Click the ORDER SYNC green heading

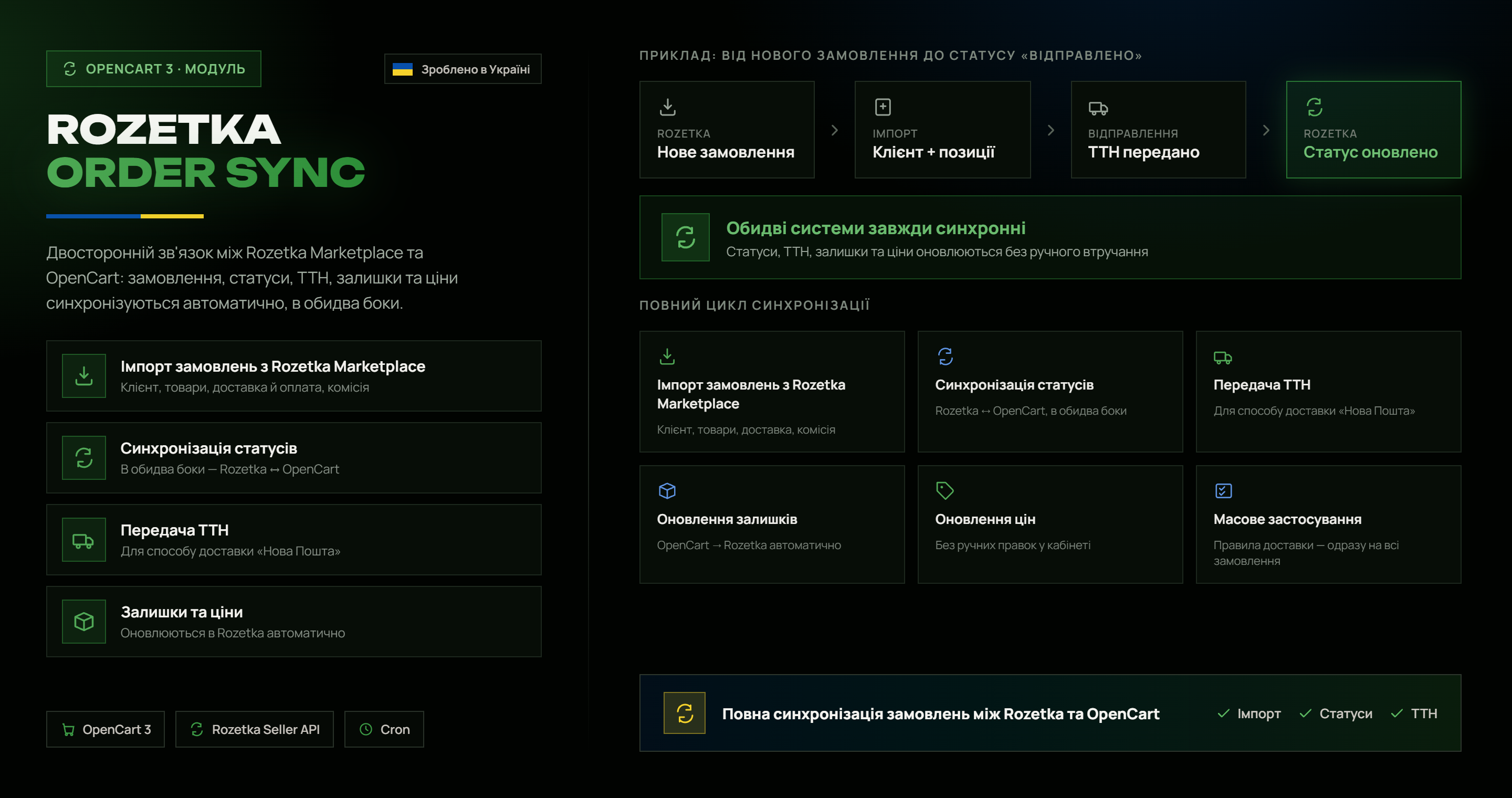coord(205,173)
